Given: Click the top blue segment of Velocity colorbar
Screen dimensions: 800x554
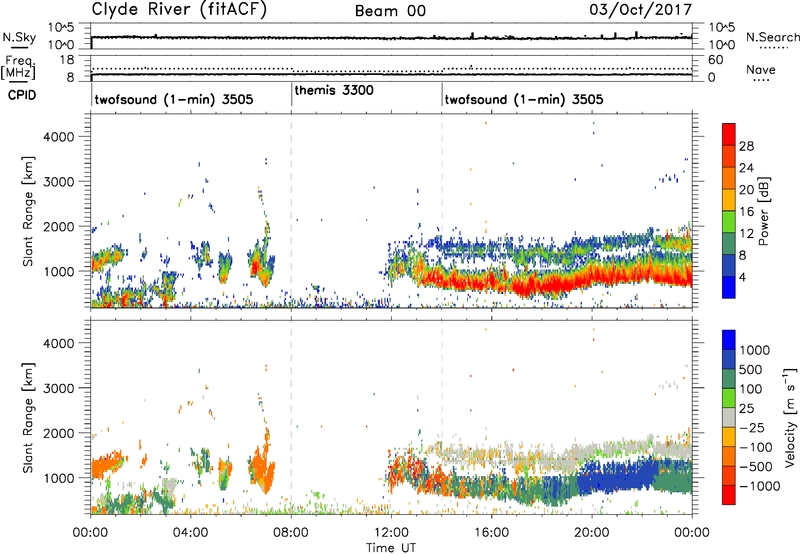Looking at the screenshot, I should point(729,340).
